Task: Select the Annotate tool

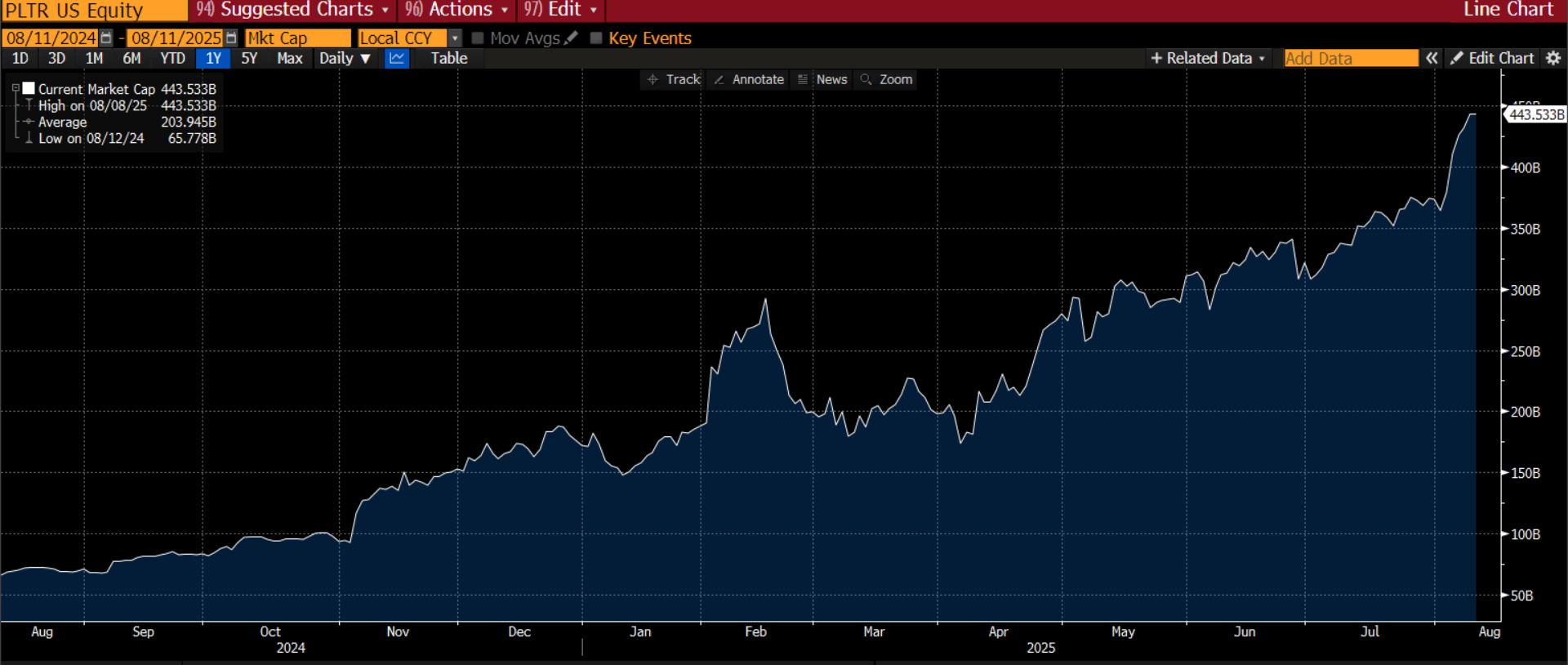Action: 749,79
